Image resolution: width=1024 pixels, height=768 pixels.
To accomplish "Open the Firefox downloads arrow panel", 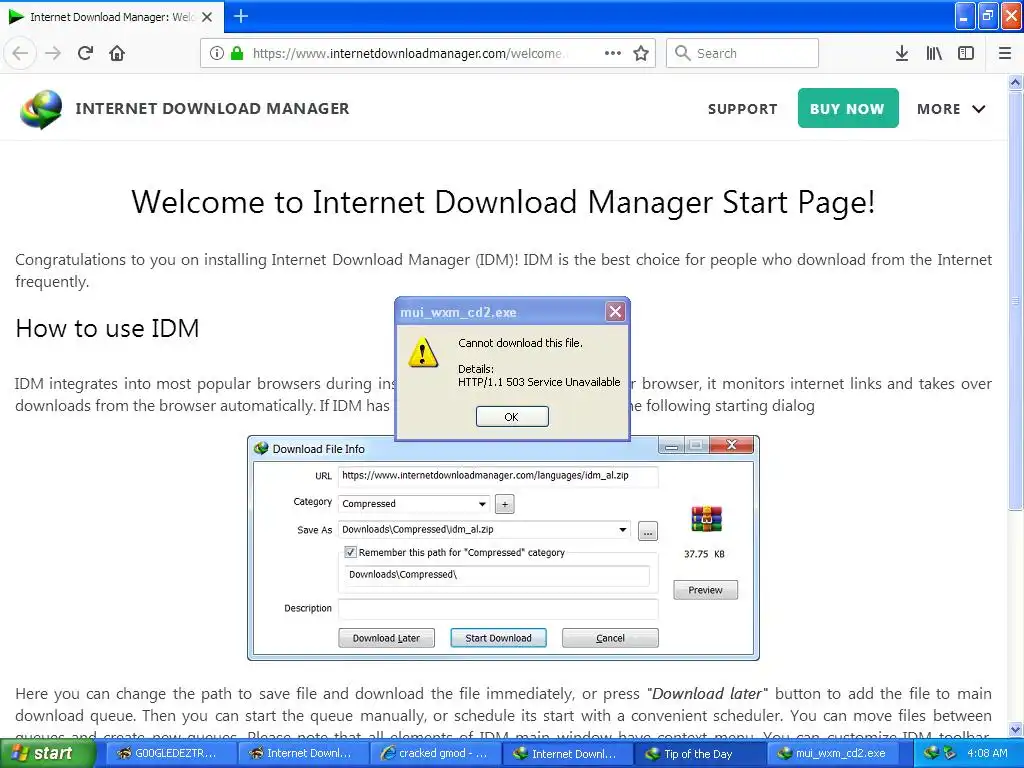I will [901, 53].
